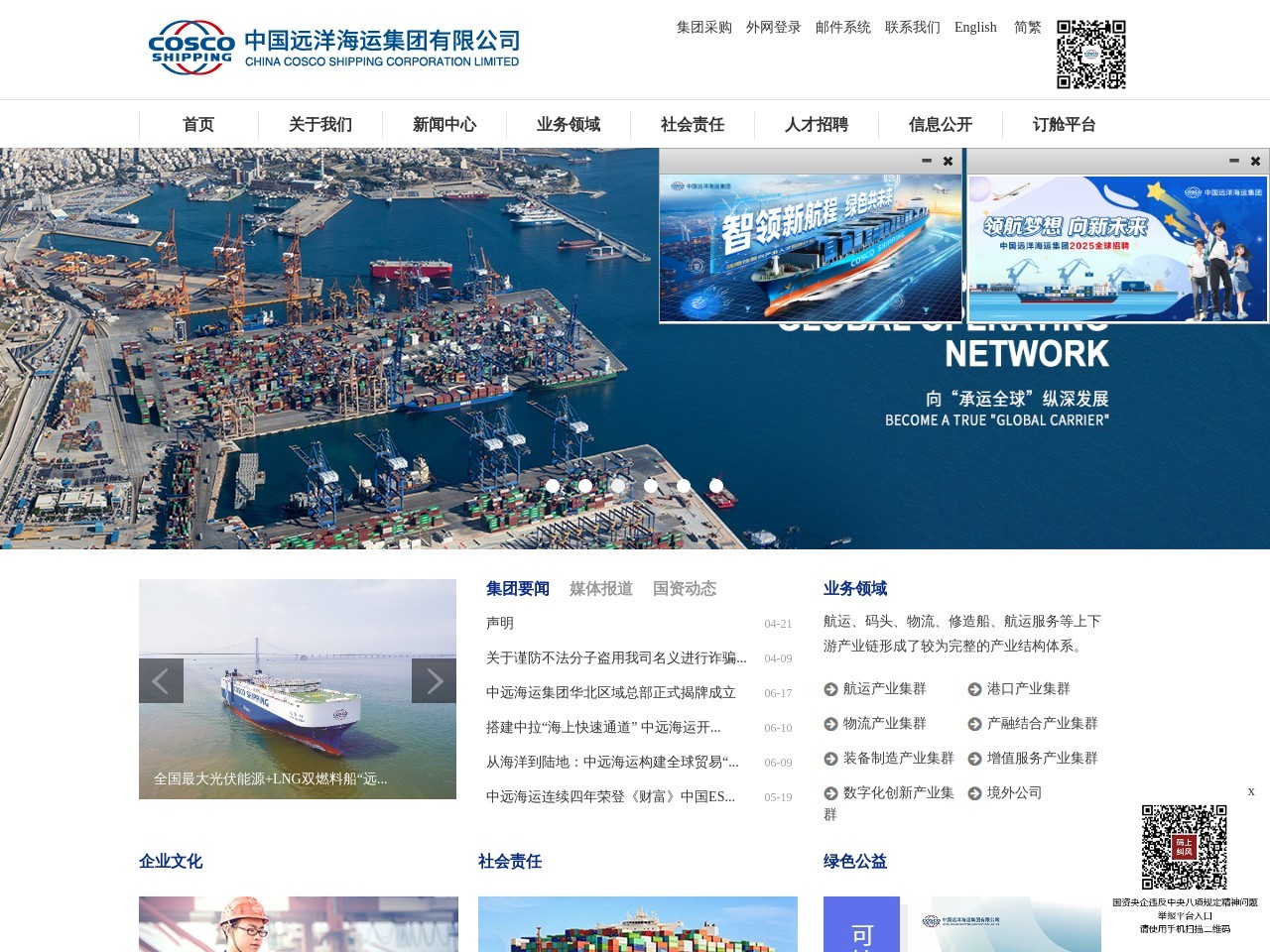Minimize the 领航梦想 向新未来 floating banner

(1234, 161)
